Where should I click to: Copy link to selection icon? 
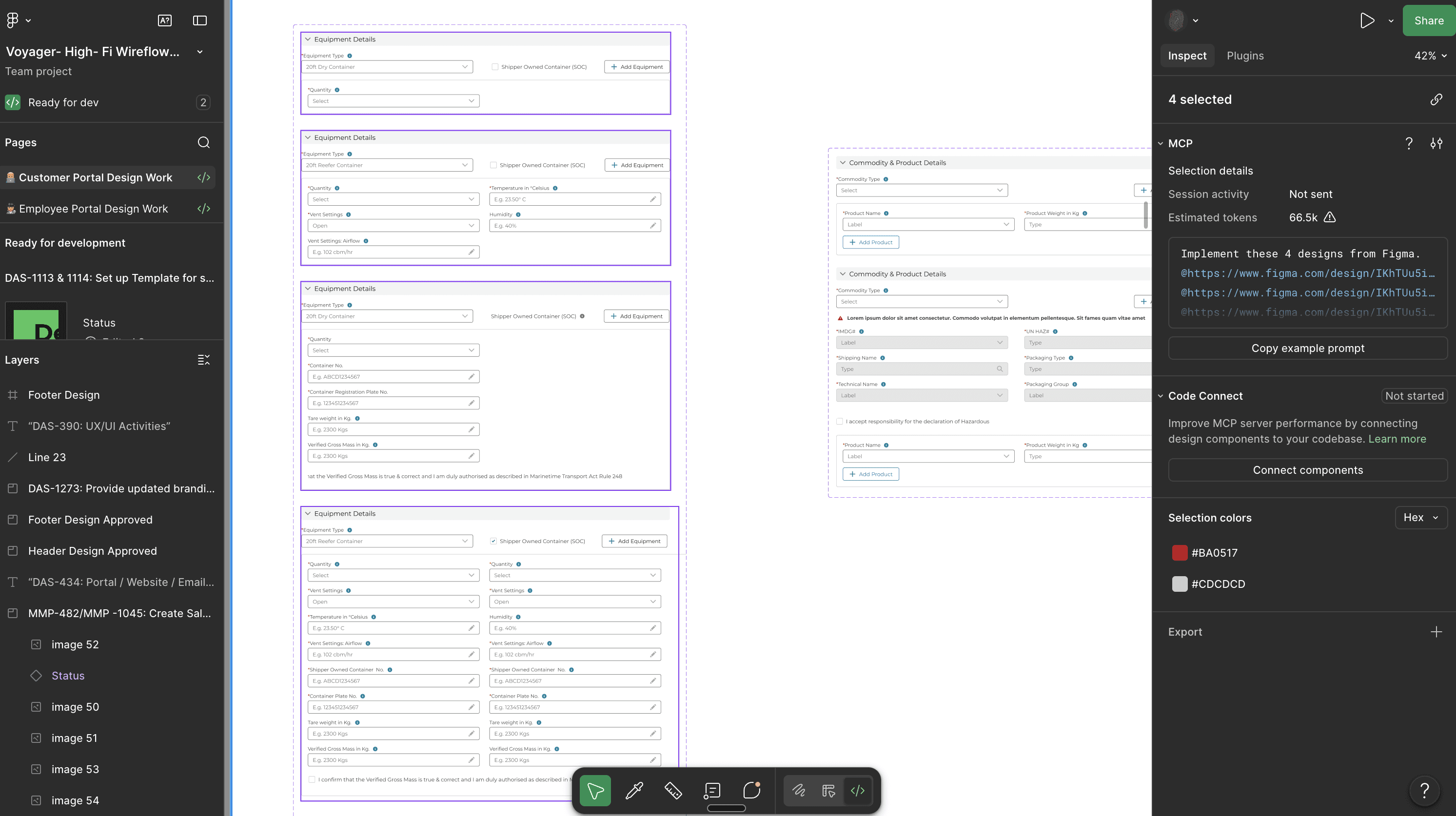tap(1436, 99)
